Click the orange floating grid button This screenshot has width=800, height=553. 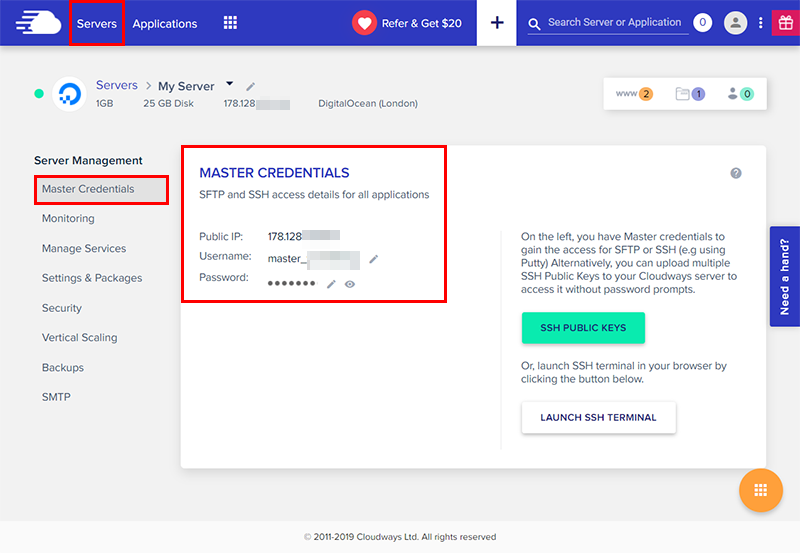click(760, 490)
